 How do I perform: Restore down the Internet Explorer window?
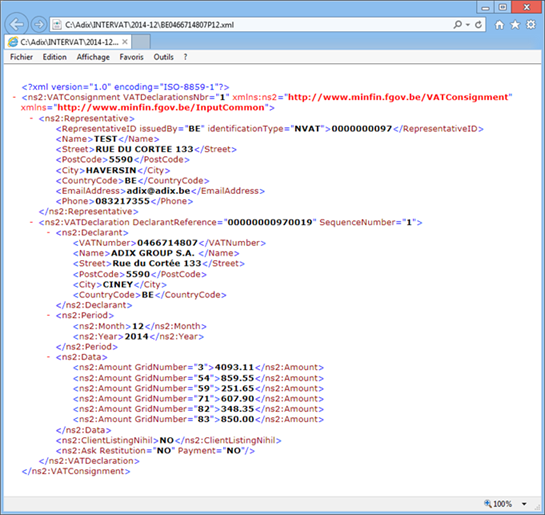click(503, 7)
